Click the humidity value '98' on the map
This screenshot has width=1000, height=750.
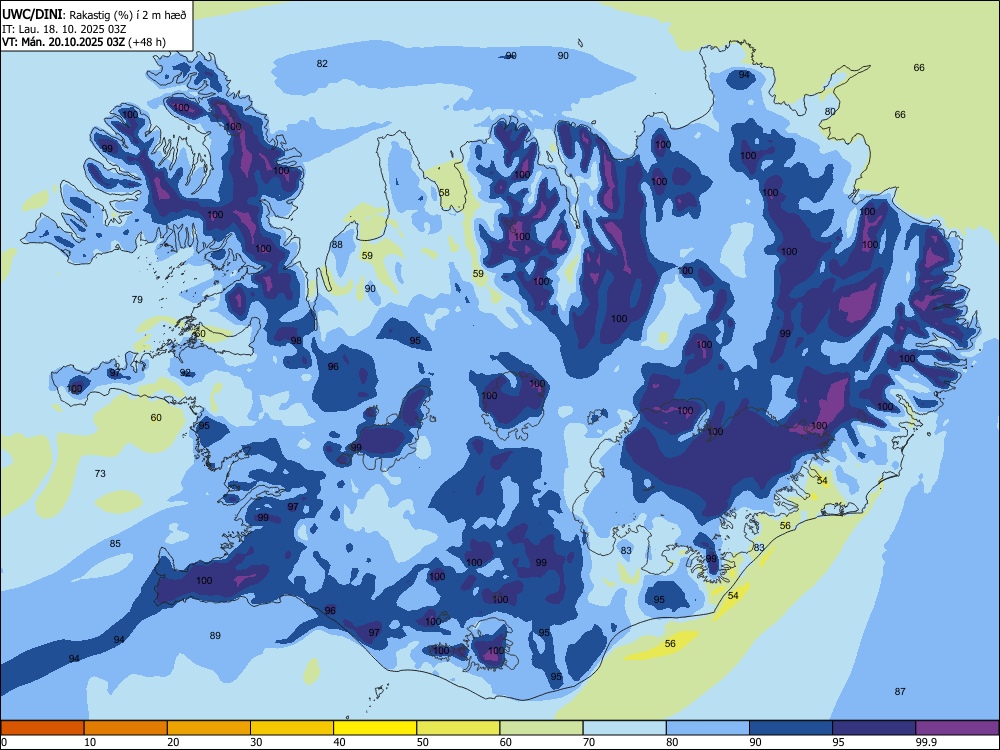(x=296, y=341)
